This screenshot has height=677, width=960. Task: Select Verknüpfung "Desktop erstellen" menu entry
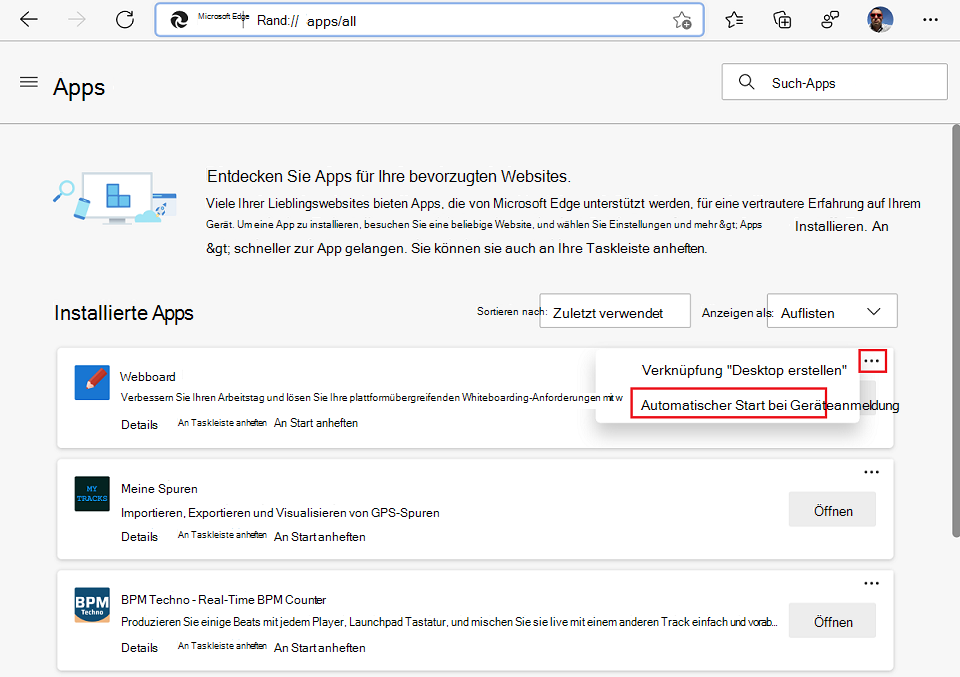tap(744, 370)
